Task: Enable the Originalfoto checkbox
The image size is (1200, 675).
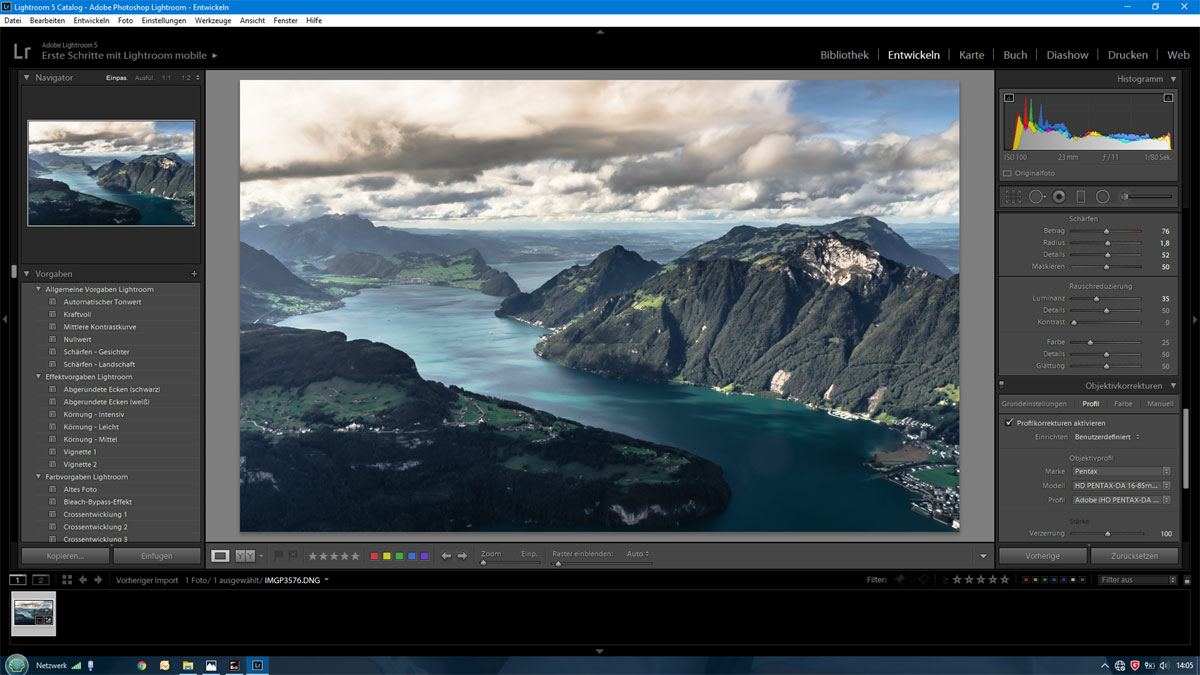Action: click(x=1008, y=173)
